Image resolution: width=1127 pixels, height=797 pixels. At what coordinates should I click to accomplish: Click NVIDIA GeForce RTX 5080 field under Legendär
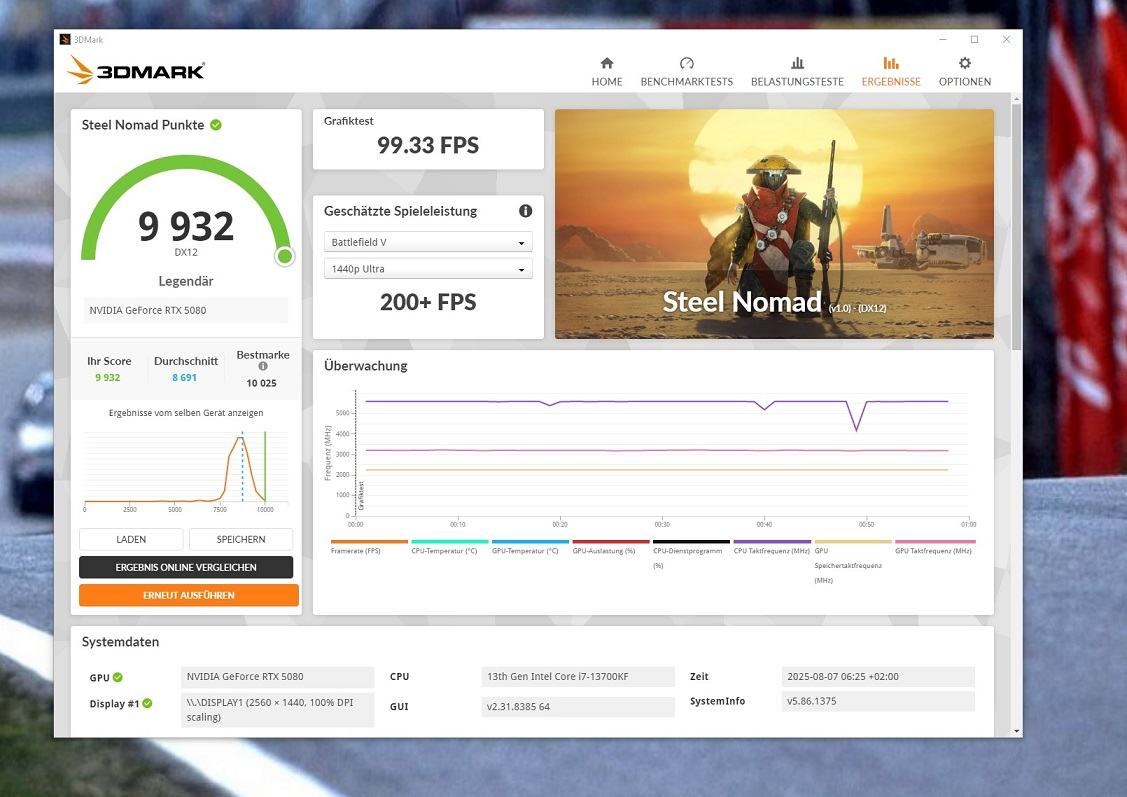click(x=186, y=310)
